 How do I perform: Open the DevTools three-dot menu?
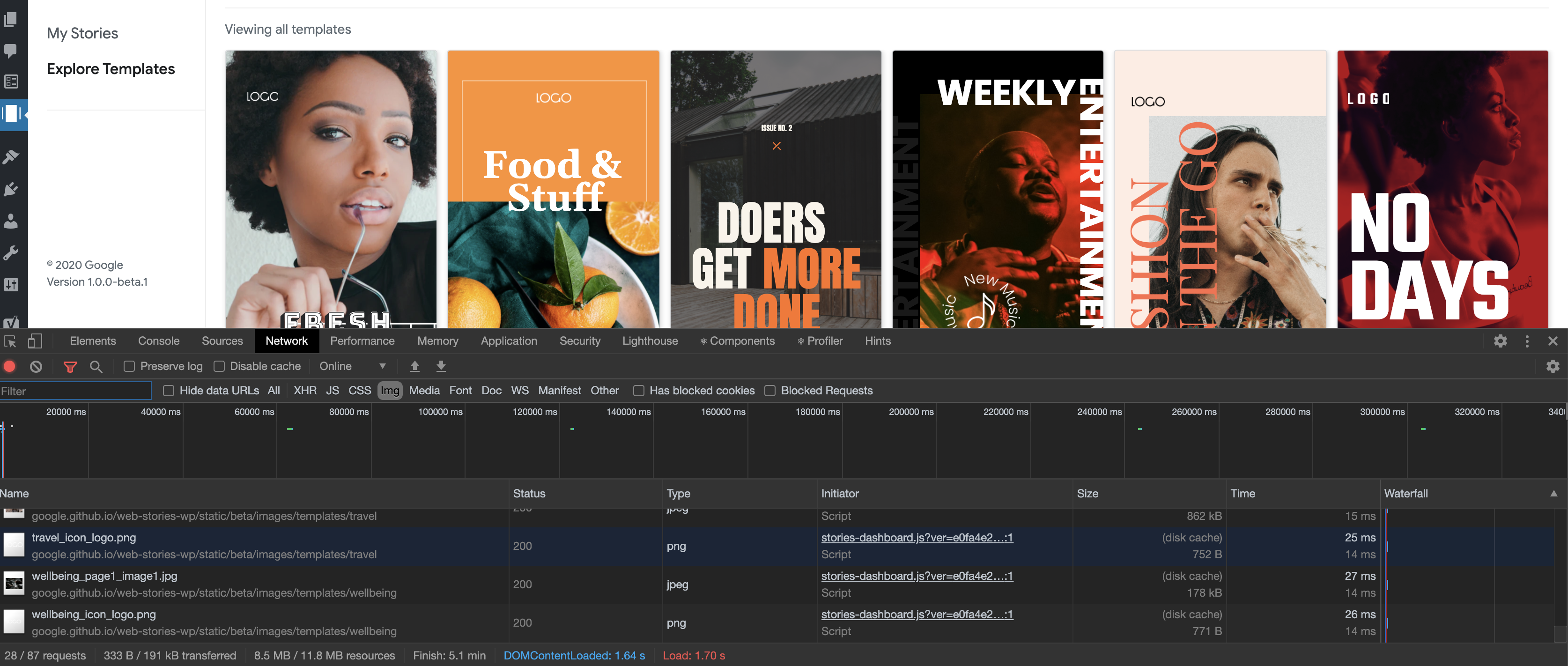(x=1527, y=341)
